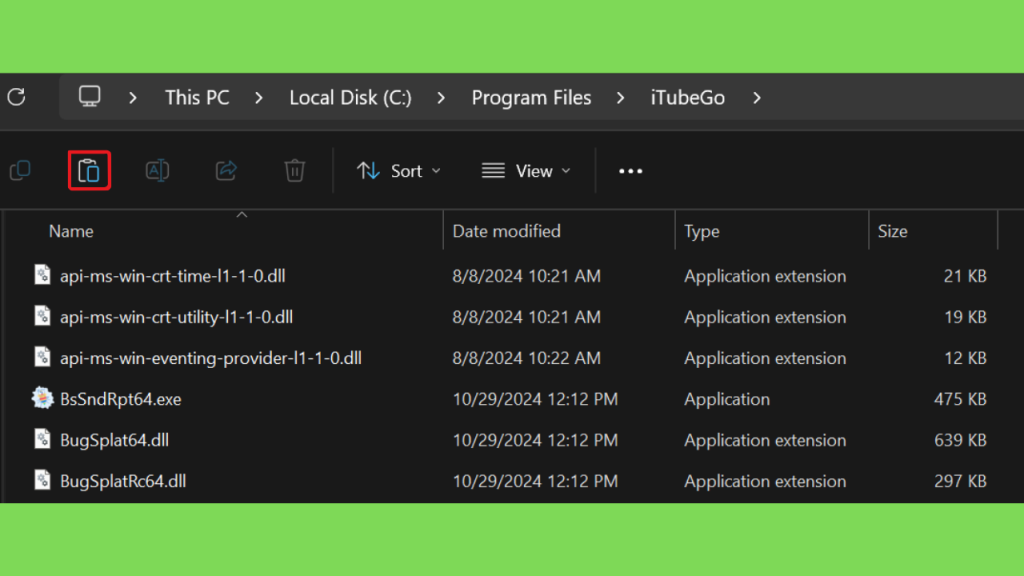Click the Refresh icon in address bar
This screenshot has height=576, width=1024.
(16, 97)
